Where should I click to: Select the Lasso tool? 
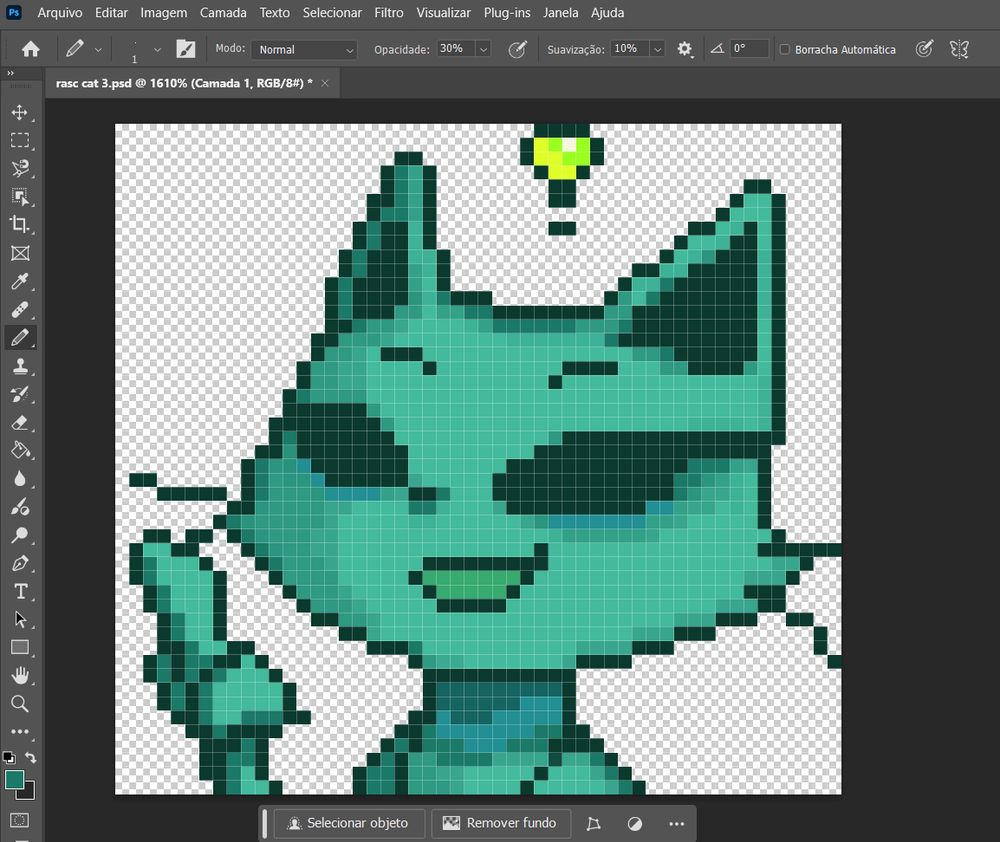[x=20, y=168]
